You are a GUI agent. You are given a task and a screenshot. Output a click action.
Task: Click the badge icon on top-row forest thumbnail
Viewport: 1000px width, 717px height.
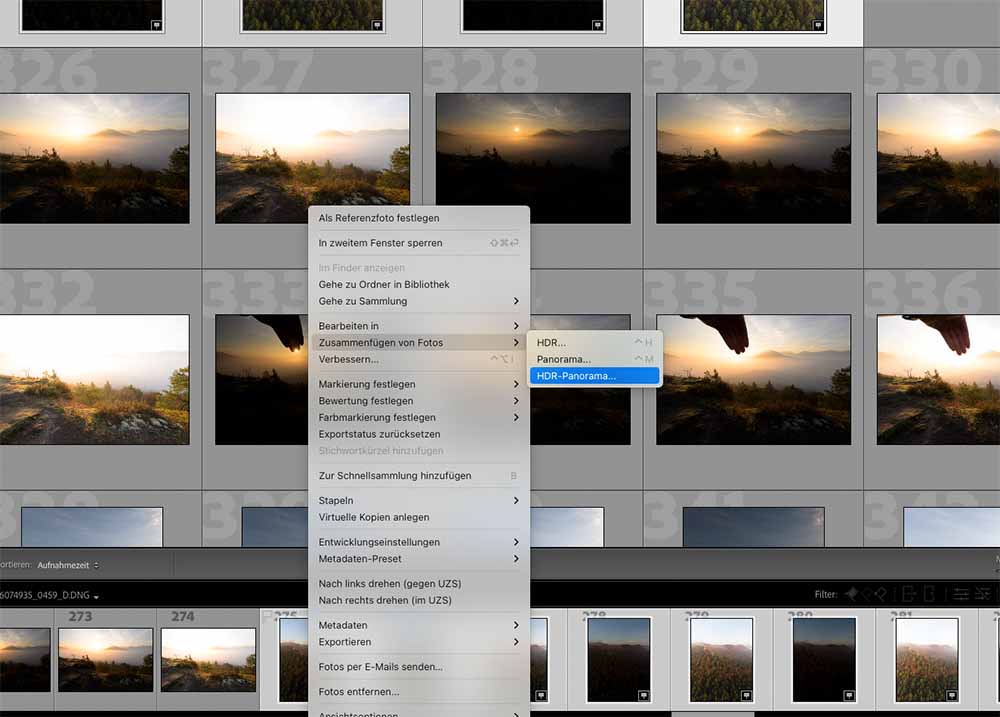pos(817,25)
